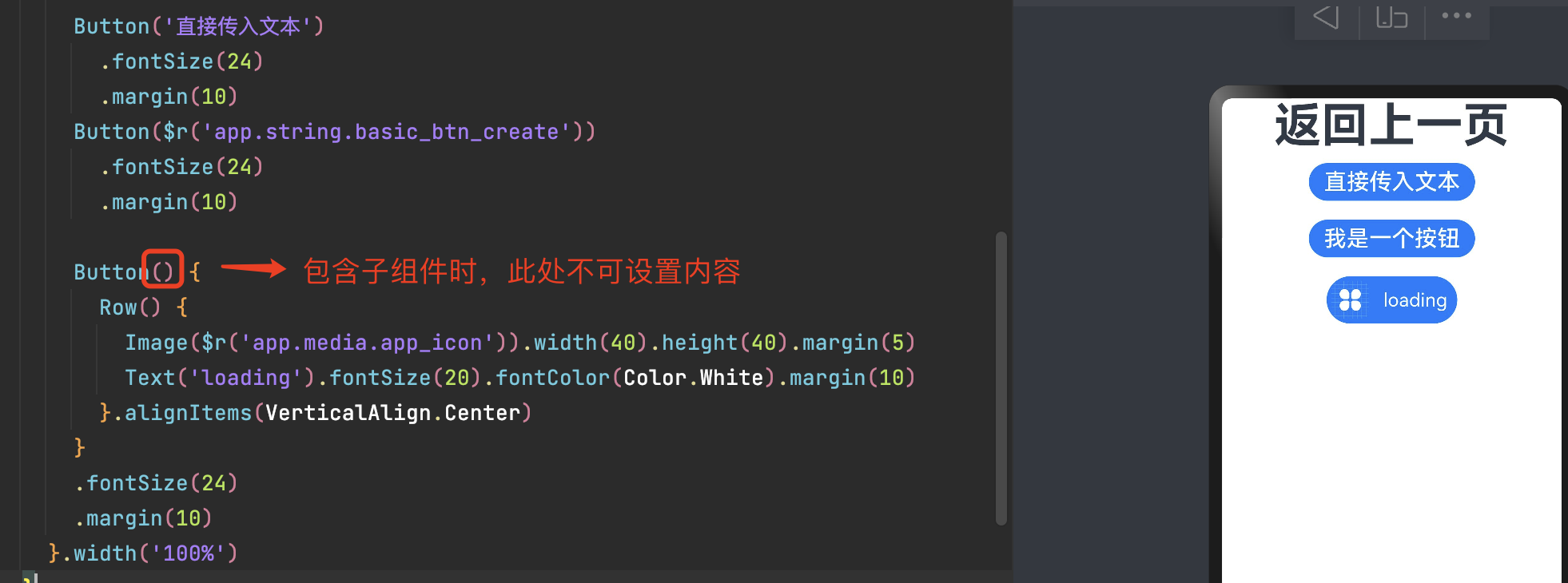Viewport: 1568px width, 583px height.
Task: Place cursor on Button('直接传入文本') line
Action: click(198, 26)
